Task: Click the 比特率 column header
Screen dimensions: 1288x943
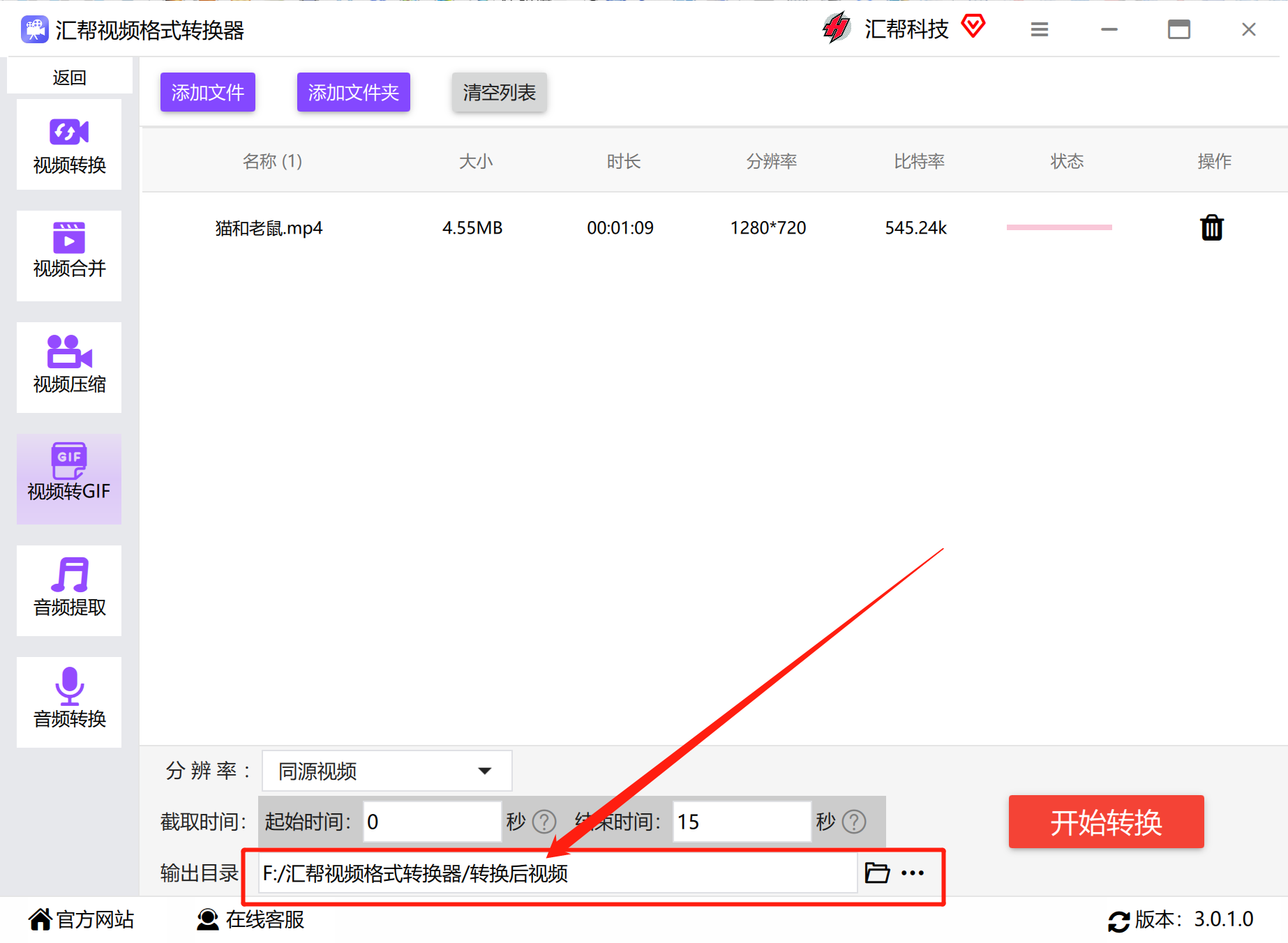Action: click(x=920, y=161)
